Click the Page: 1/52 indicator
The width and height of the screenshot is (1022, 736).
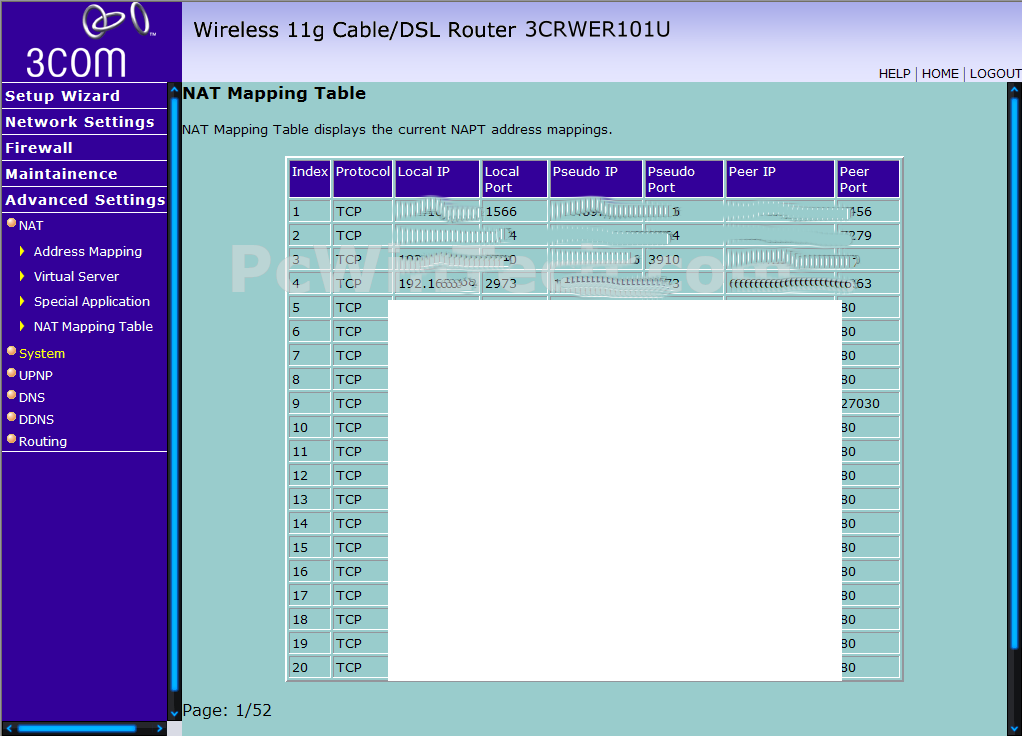pyautogui.click(x=227, y=710)
